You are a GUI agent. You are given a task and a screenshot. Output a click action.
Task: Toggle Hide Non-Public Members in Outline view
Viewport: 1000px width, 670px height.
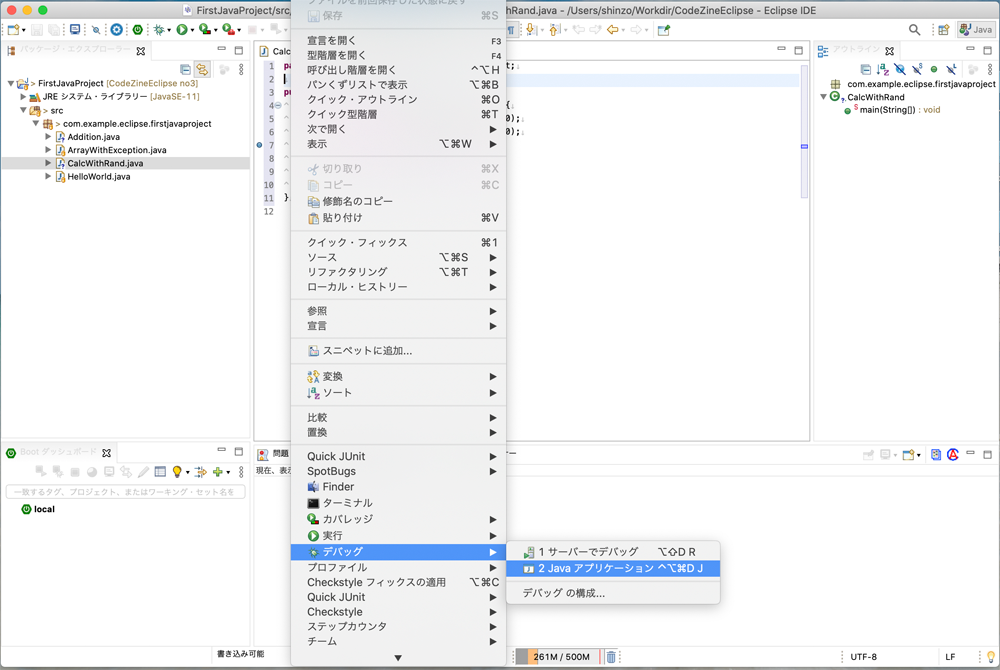(x=934, y=69)
